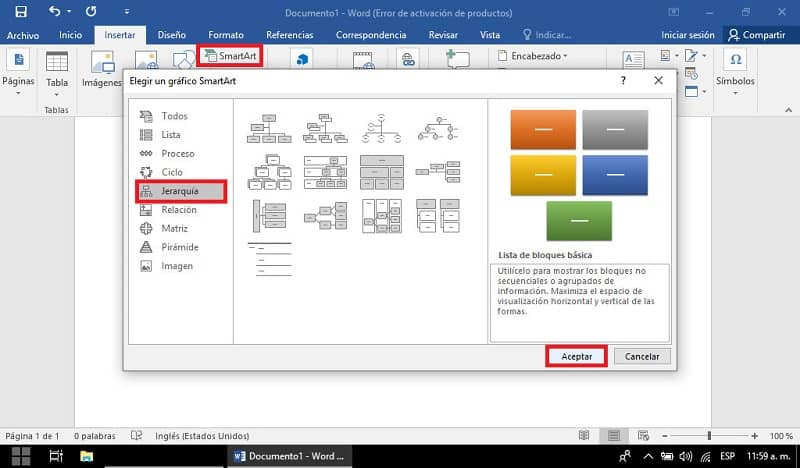Switch to the Inicio tab
Screen dimensions: 800x468
(x=70, y=35)
